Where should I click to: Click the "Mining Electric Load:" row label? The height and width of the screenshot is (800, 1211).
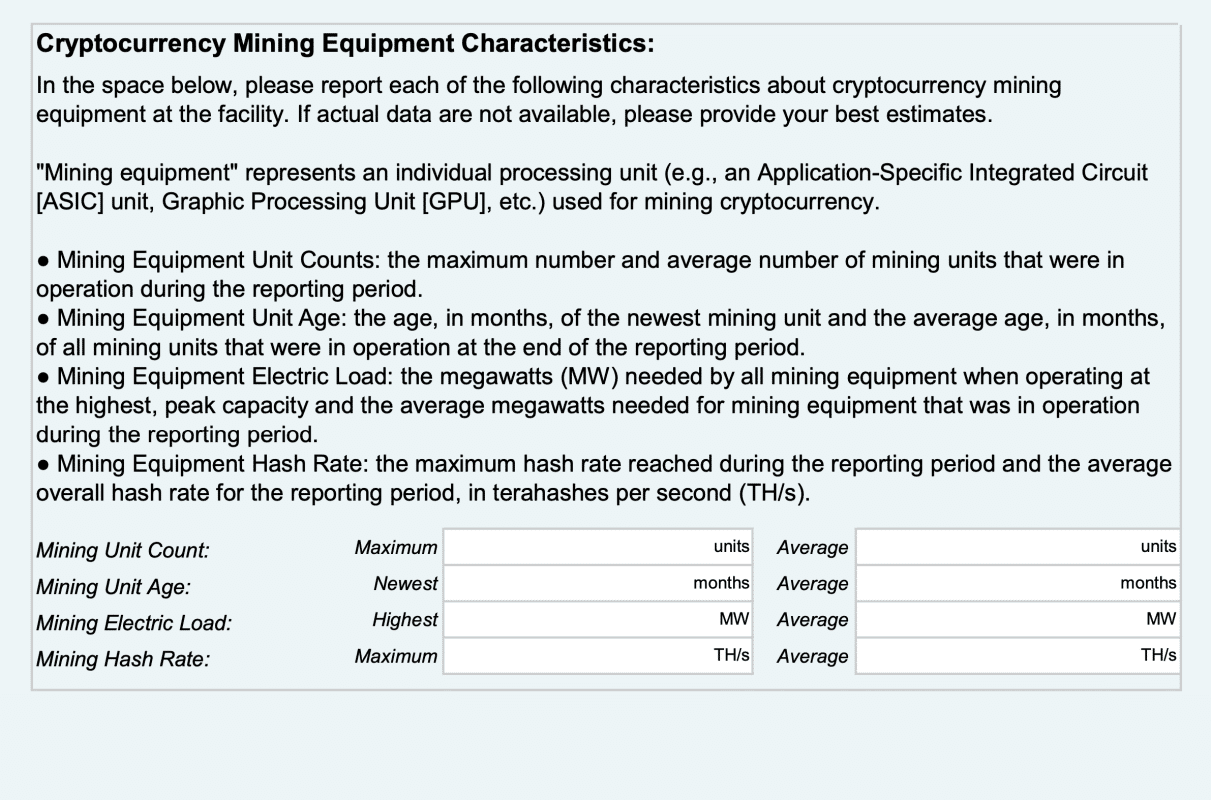pos(134,624)
